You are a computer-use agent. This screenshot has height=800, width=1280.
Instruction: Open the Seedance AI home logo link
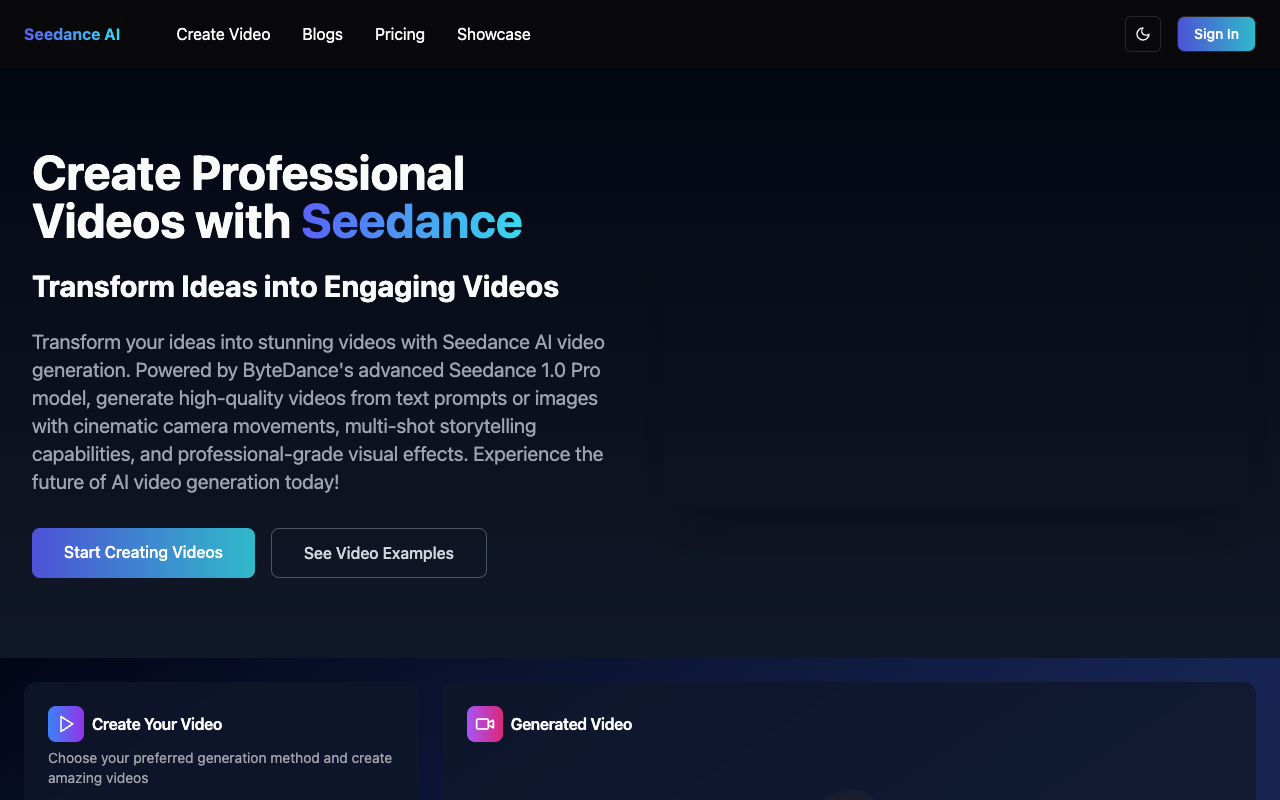(72, 34)
